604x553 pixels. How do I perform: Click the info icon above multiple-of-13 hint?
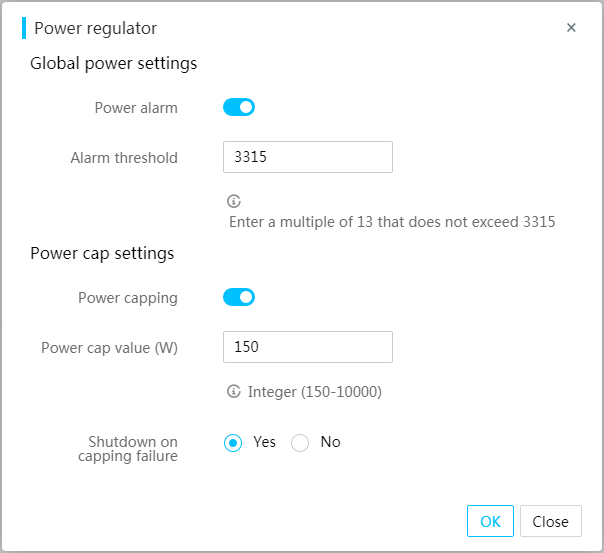[x=233, y=201]
